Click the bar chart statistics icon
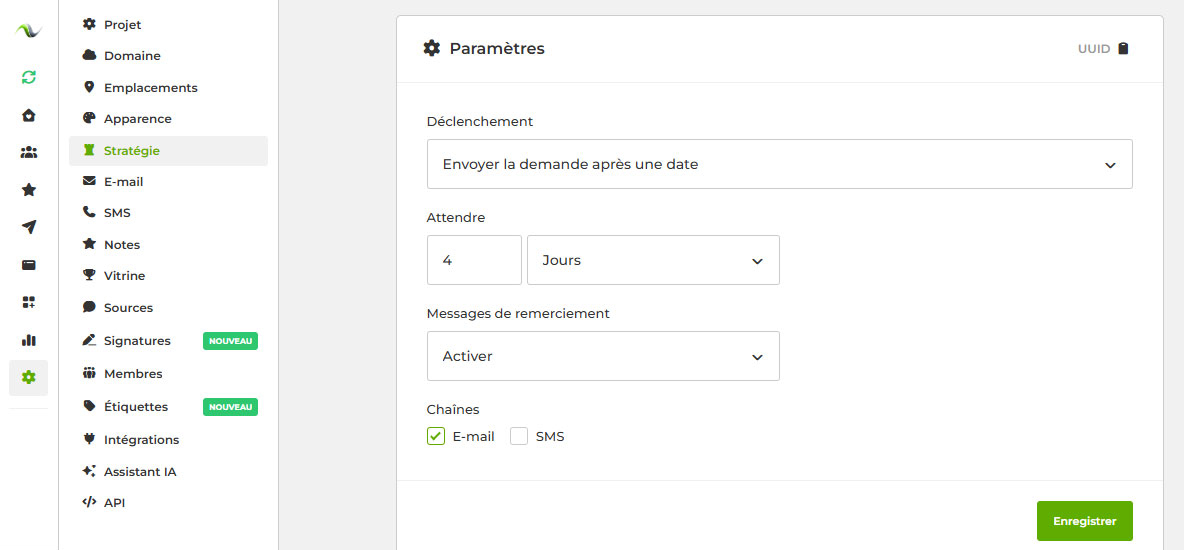The height and width of the screenshot is (550, 1184). click(28, 340)
